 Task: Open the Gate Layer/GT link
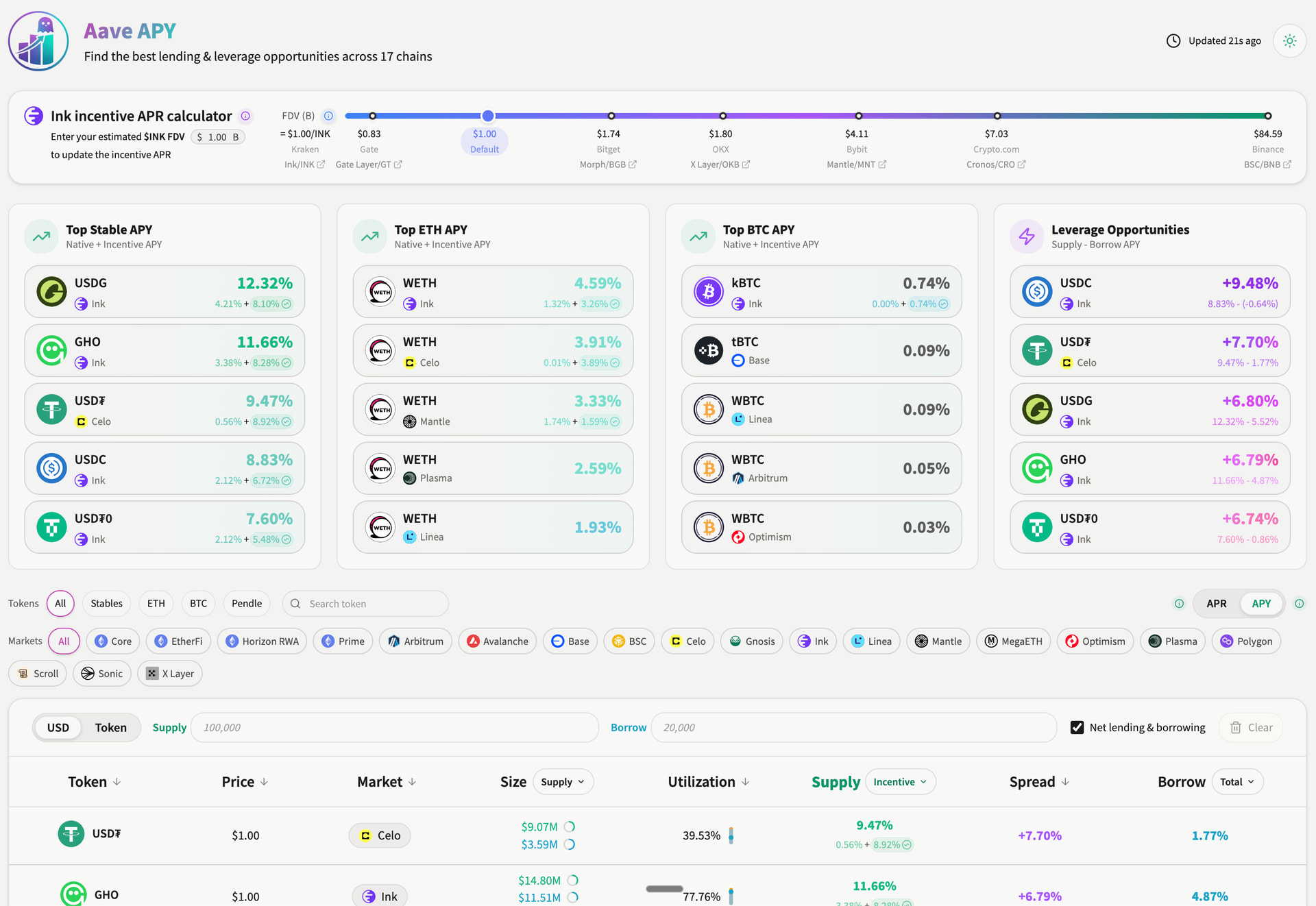click(369, 164)
